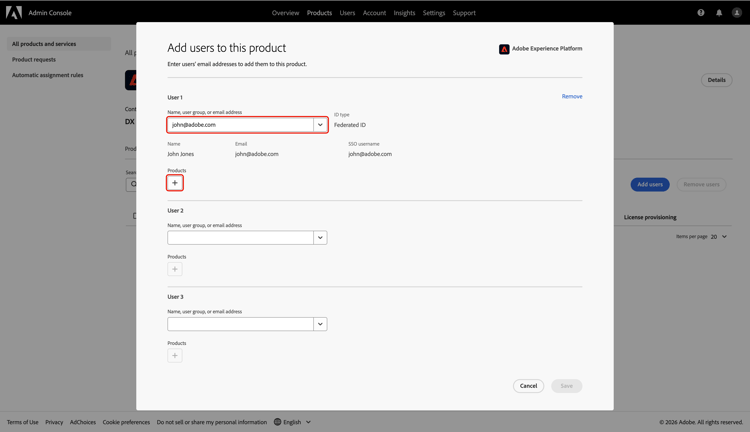Add a product for User 2
Image resolution: width=750 pixels, height=432 pixels.
point(175,269)
